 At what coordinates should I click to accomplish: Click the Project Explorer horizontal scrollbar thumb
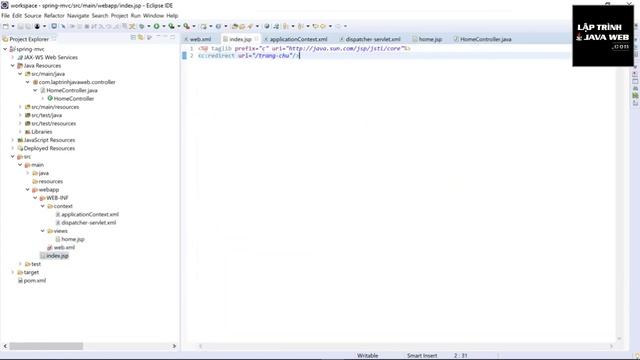(x=46, y=346)
